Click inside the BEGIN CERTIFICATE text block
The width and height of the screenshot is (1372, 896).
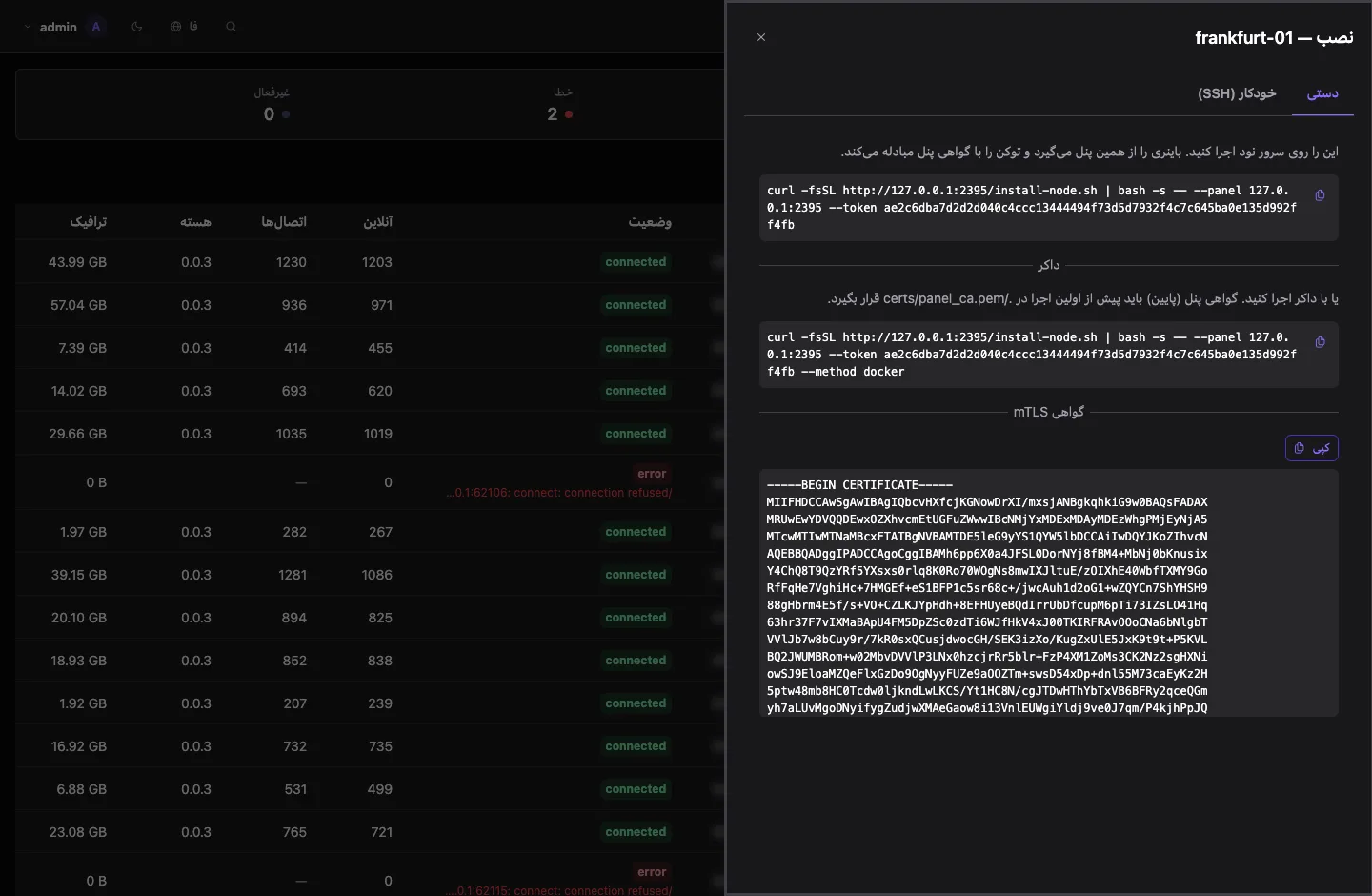(1049, 593)
